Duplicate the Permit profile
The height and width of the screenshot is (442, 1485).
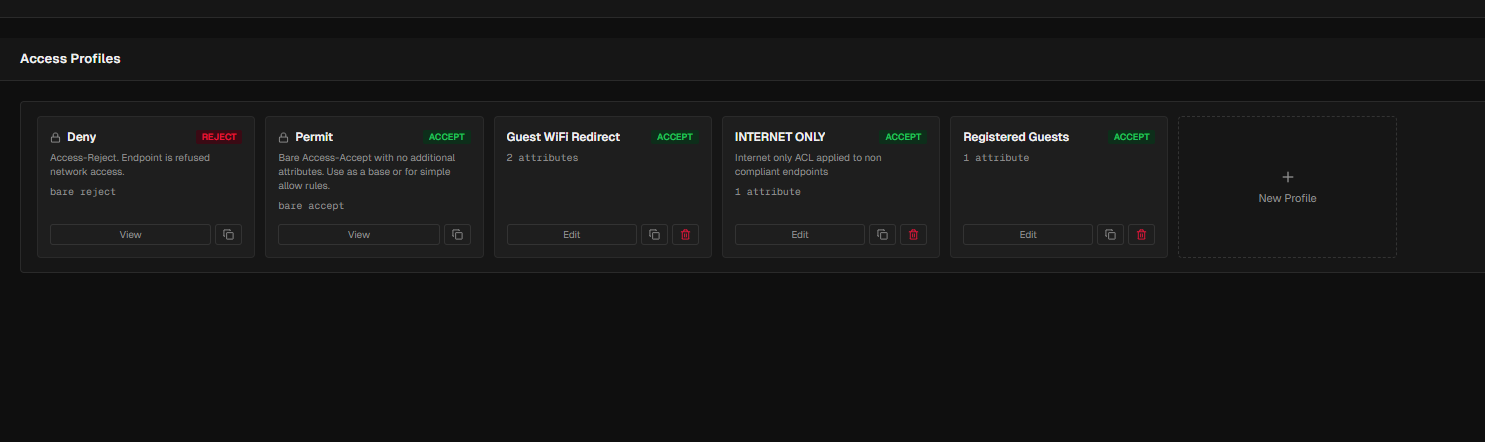click(x=457, y=234)
